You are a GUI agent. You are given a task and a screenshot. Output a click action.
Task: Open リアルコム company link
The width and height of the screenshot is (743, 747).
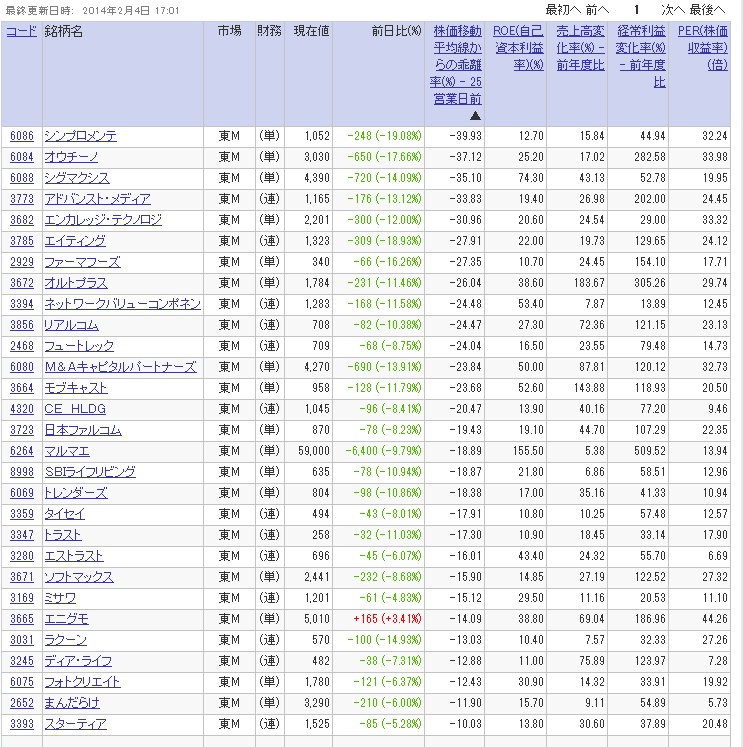tap(71, 325)
